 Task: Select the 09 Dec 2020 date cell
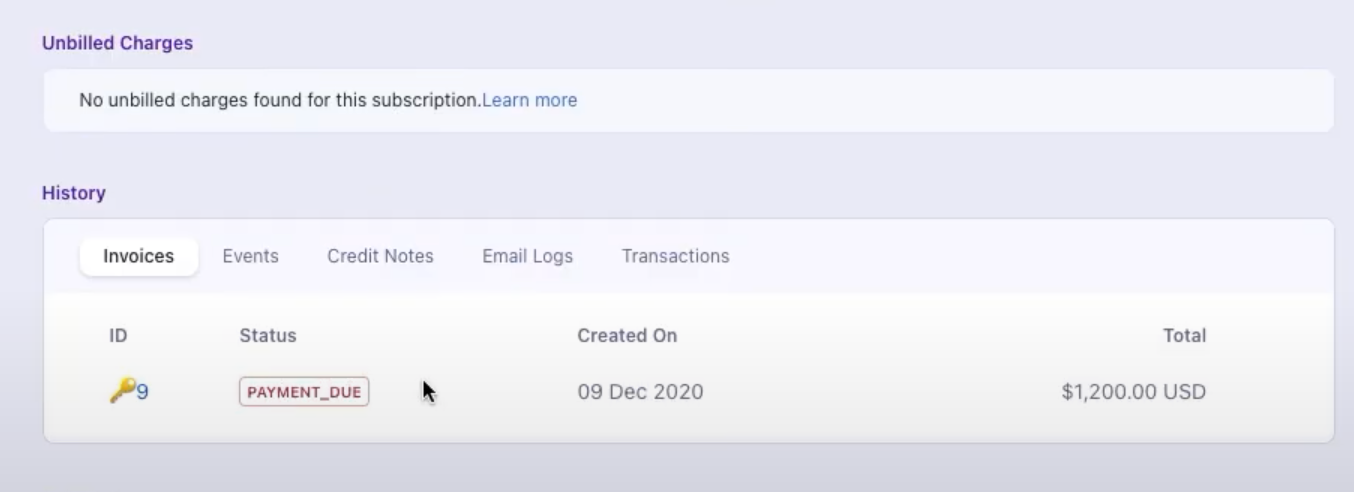(640, 392)
